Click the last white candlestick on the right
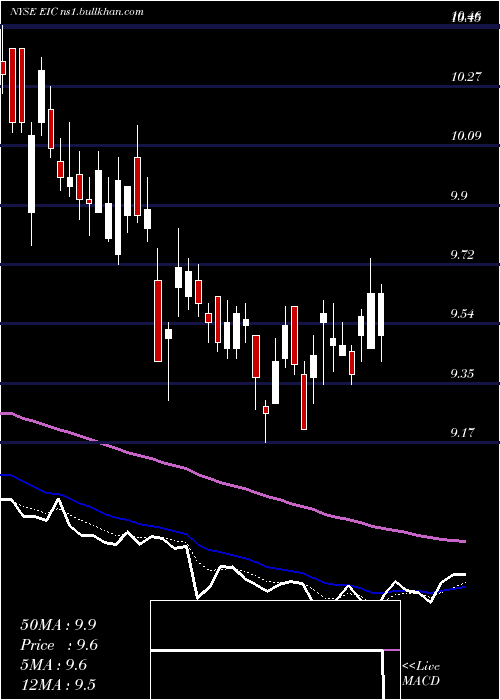This screenshot has width=500, height=700. [x=381, y=314]
